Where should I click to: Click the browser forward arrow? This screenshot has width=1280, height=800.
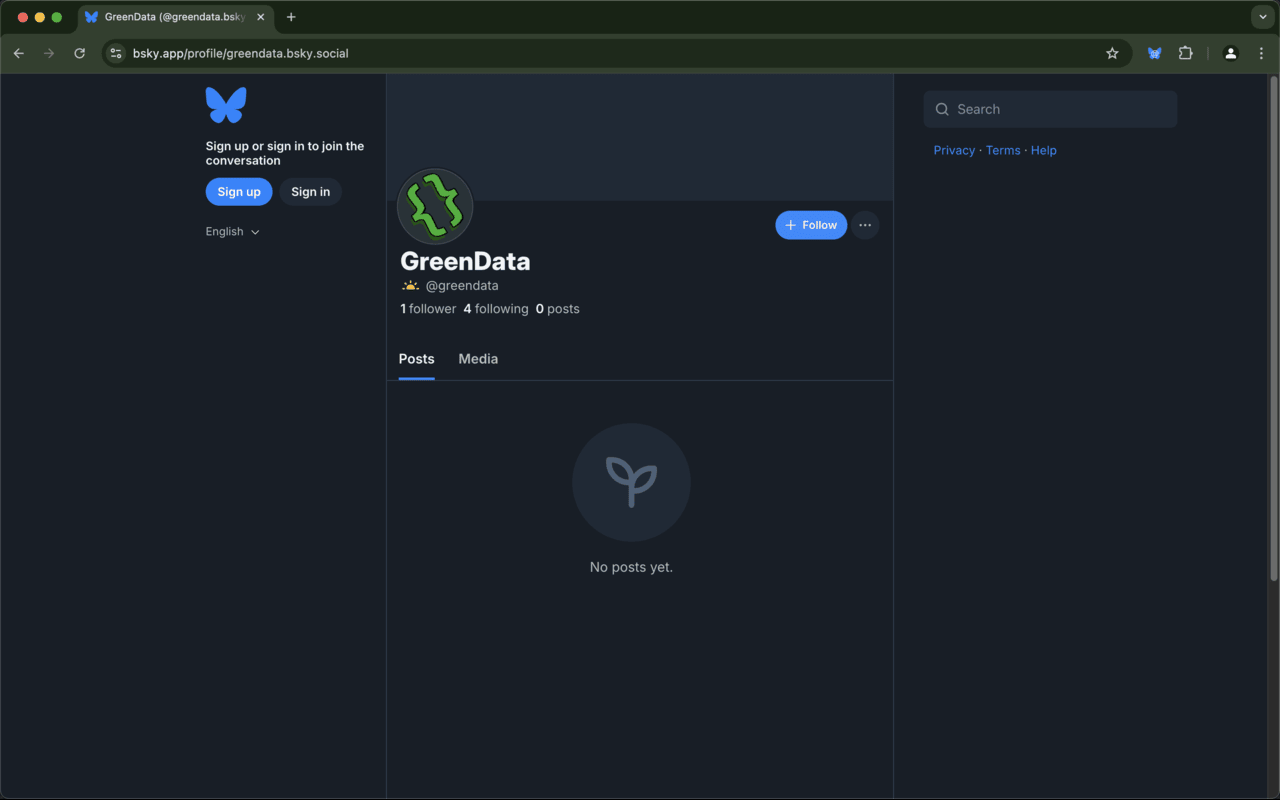[49, 53]
